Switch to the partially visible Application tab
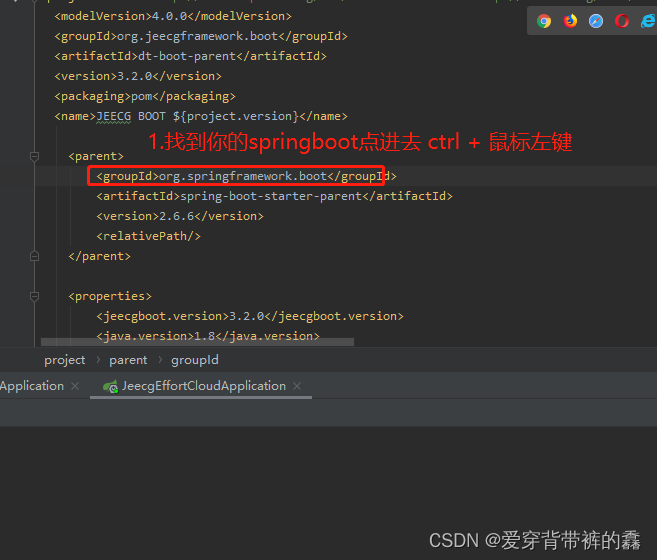The height and width of the screenshot is (560, 657). [32, 386]
